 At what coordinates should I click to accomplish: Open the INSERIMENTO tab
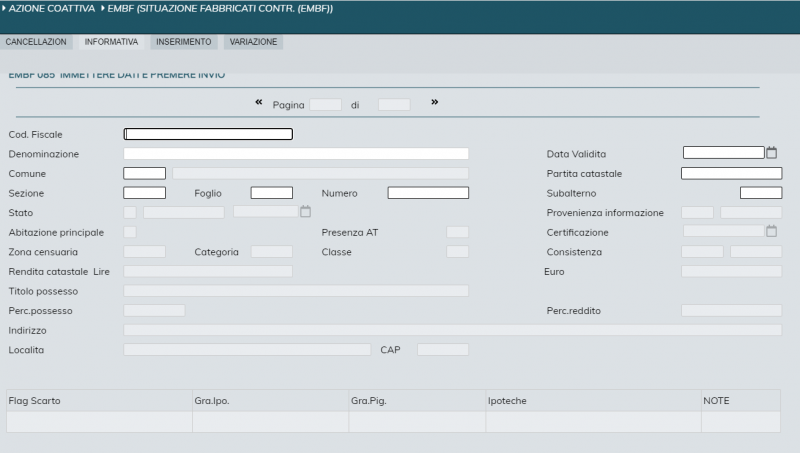click(x=183, y=42)
